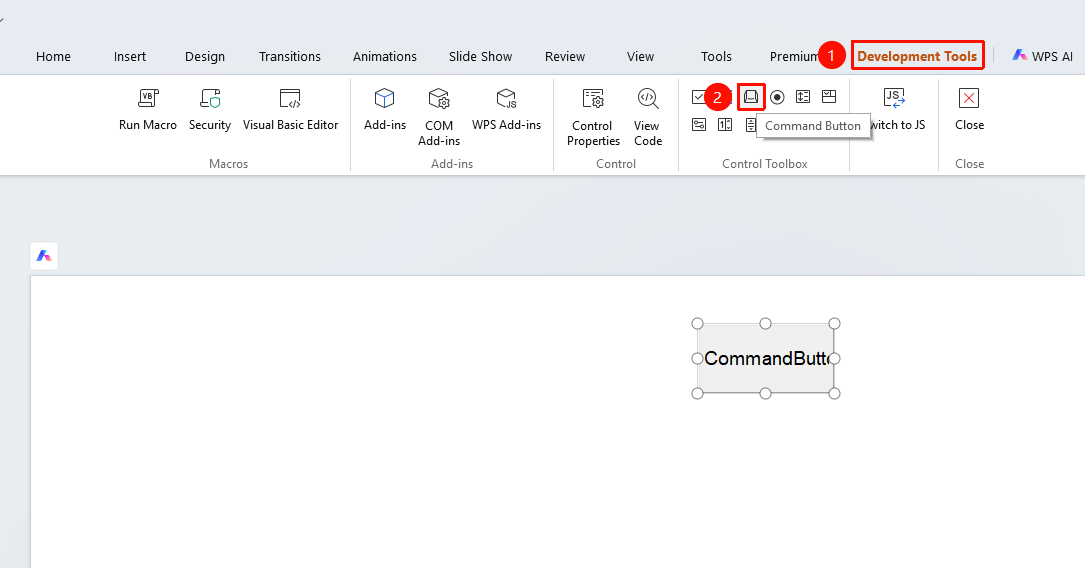Open the Animations tab
1085x568 pixels.
tap(385, 57)
